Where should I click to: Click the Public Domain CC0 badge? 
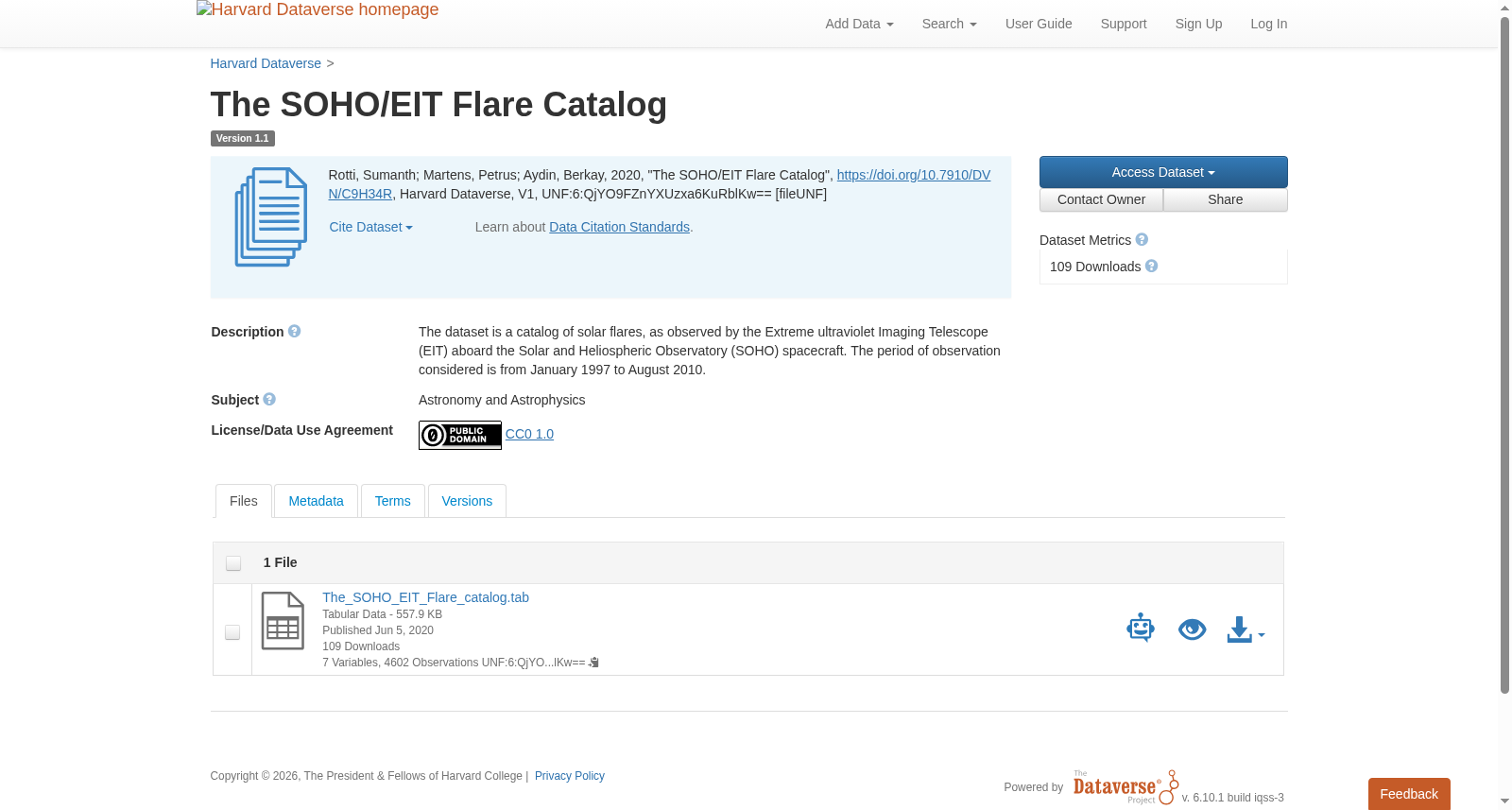click(460, 435)
